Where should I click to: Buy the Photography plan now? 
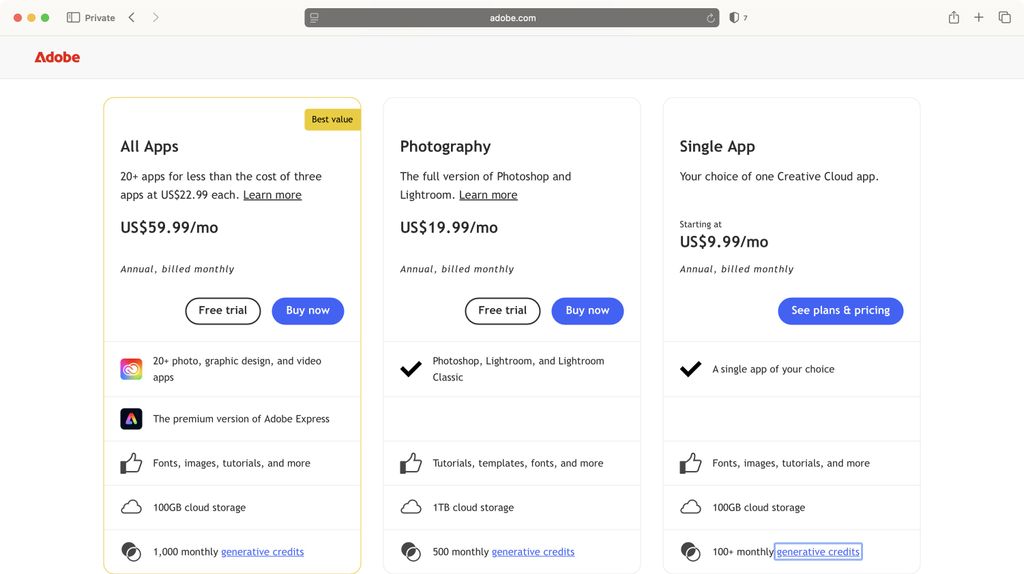click(587, 311)
